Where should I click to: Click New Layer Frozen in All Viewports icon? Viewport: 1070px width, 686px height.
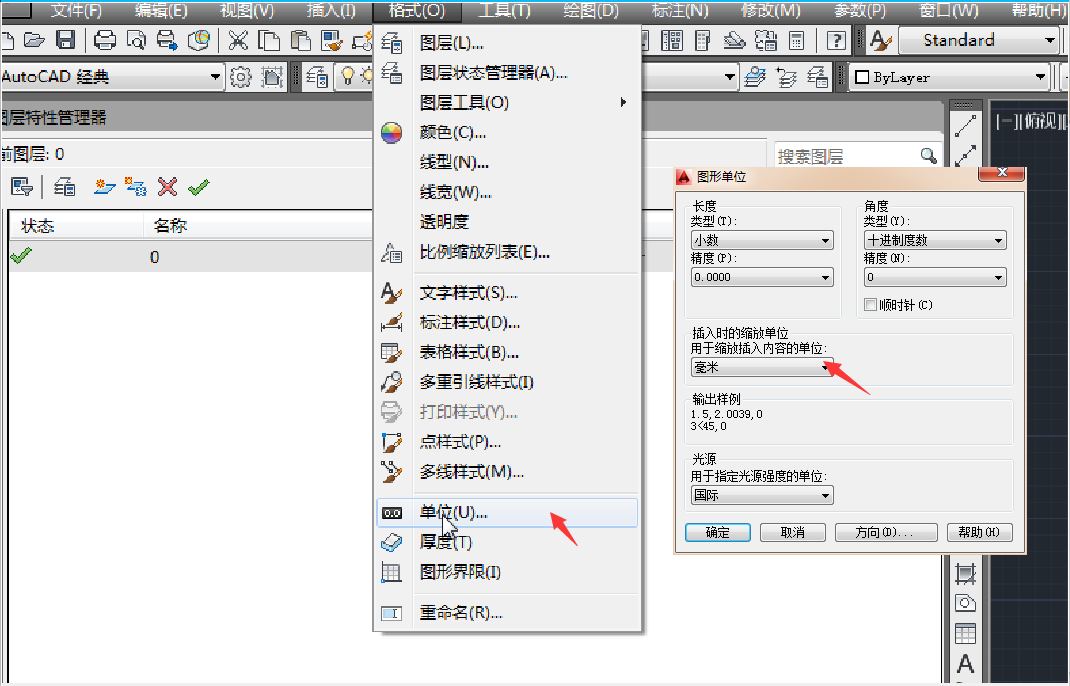(x=135, y=186)
